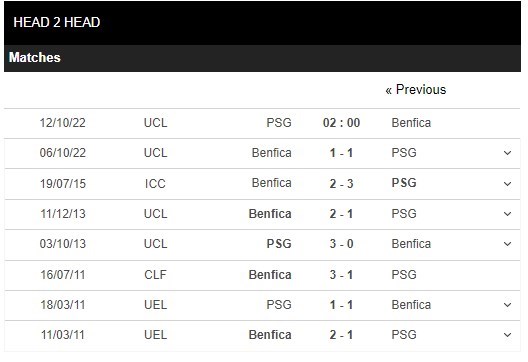Expand the 06/10/22 Benfica vs PSG match row
Screen dimensions: 528x362
pyautogui.click(x=507, y=153)
